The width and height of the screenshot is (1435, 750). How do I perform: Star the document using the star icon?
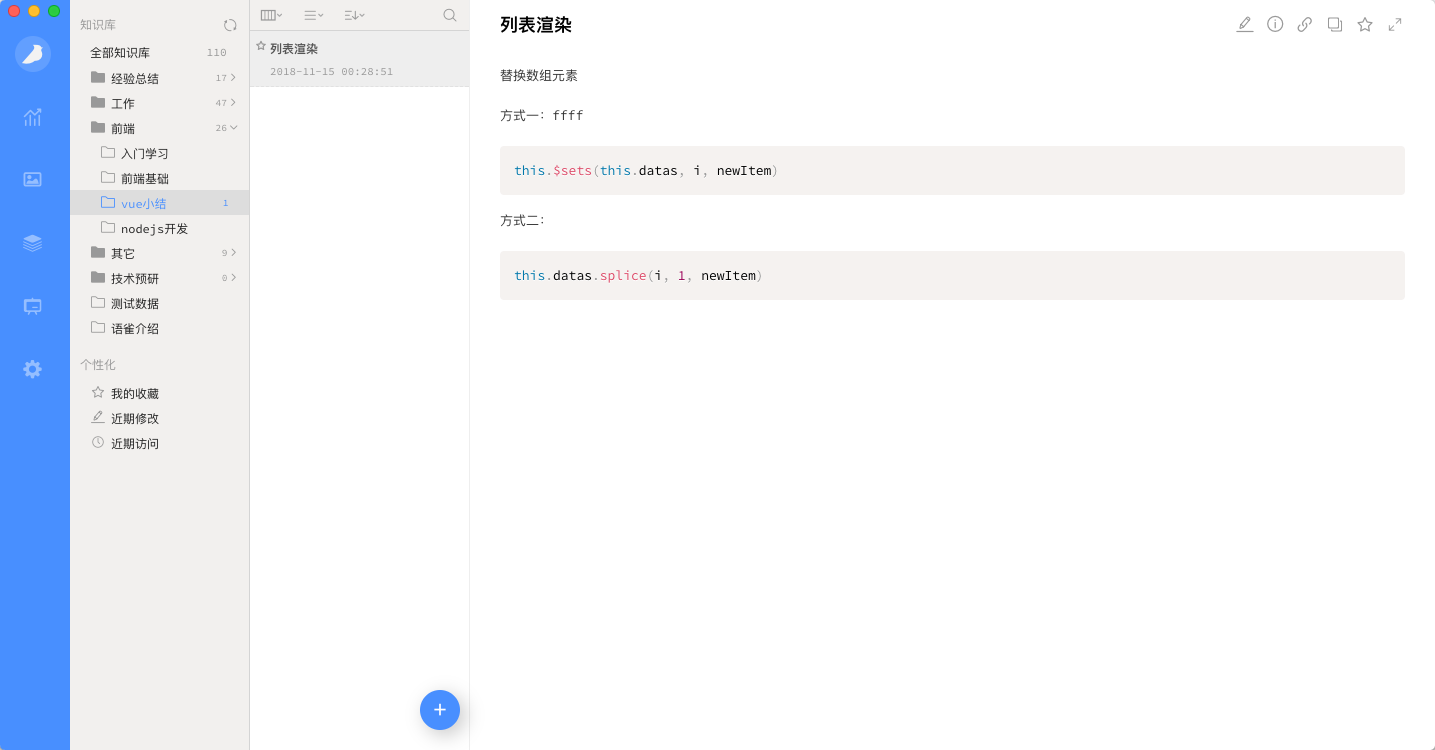pyautogui.click(x=1364, y=23)
